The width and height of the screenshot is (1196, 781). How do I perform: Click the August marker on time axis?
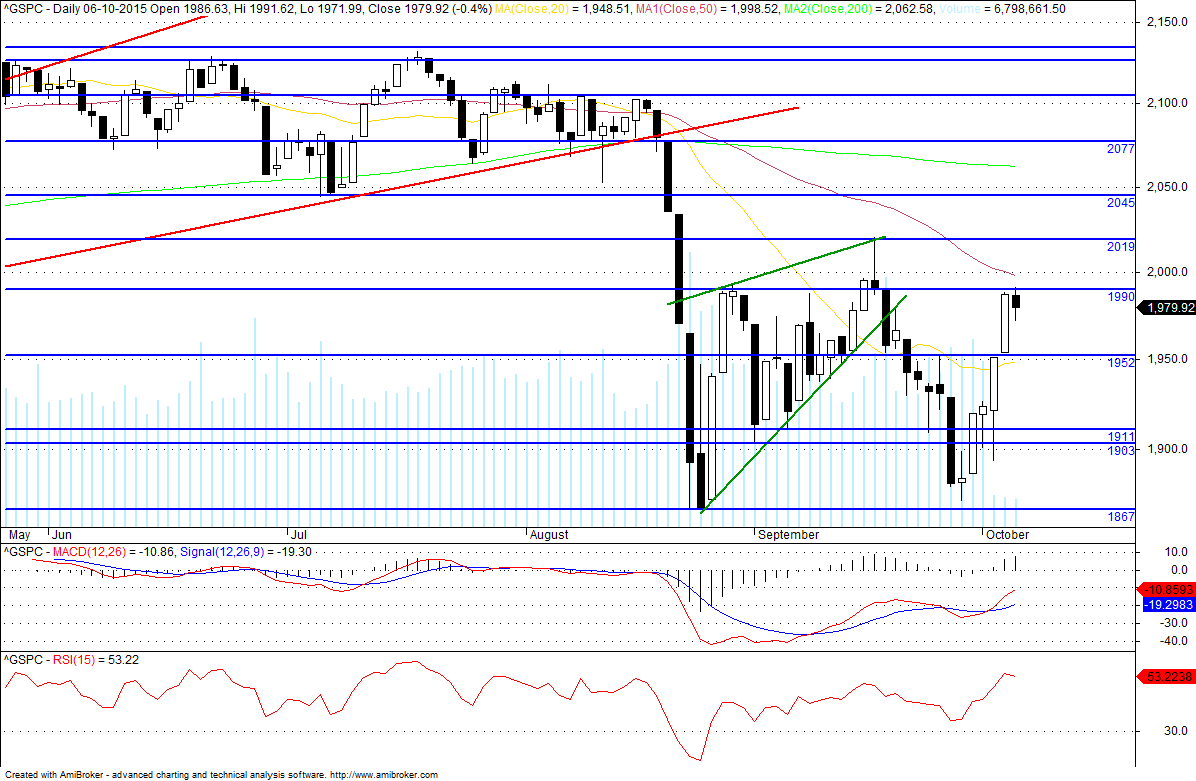pos(548,535)
